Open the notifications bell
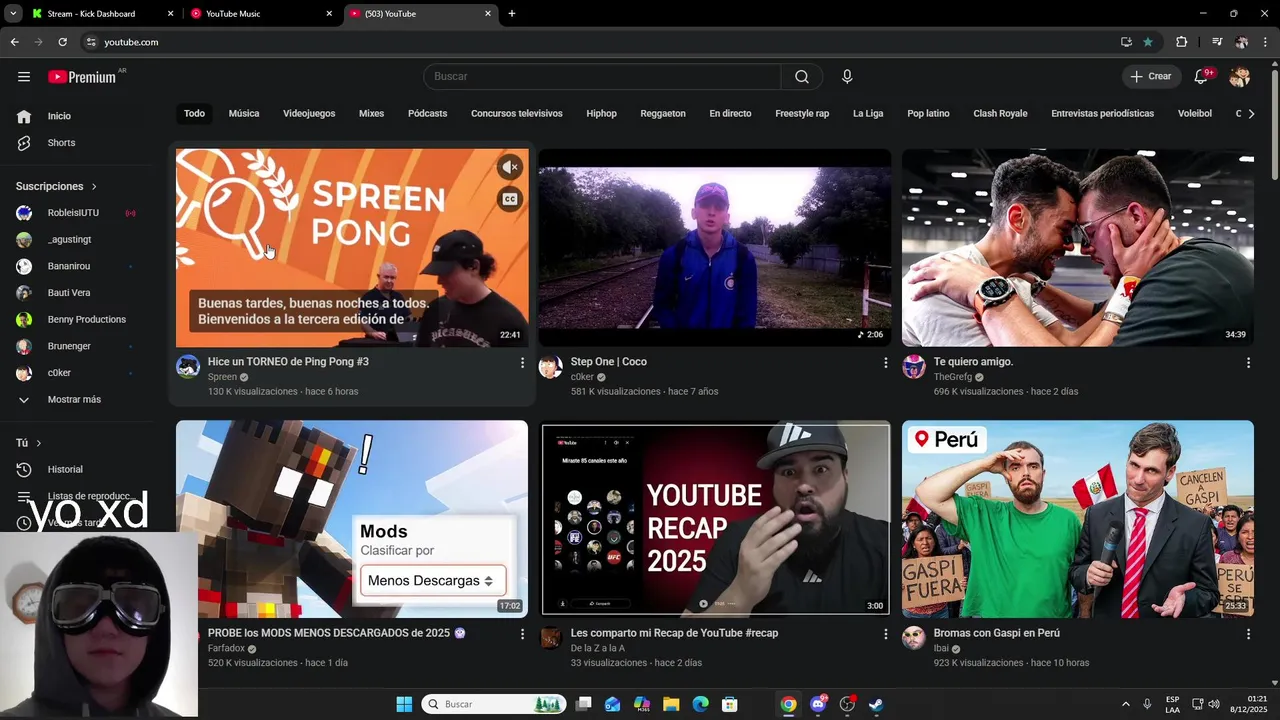Viewport: 1280px width, 720px height. pos(1202,77)
